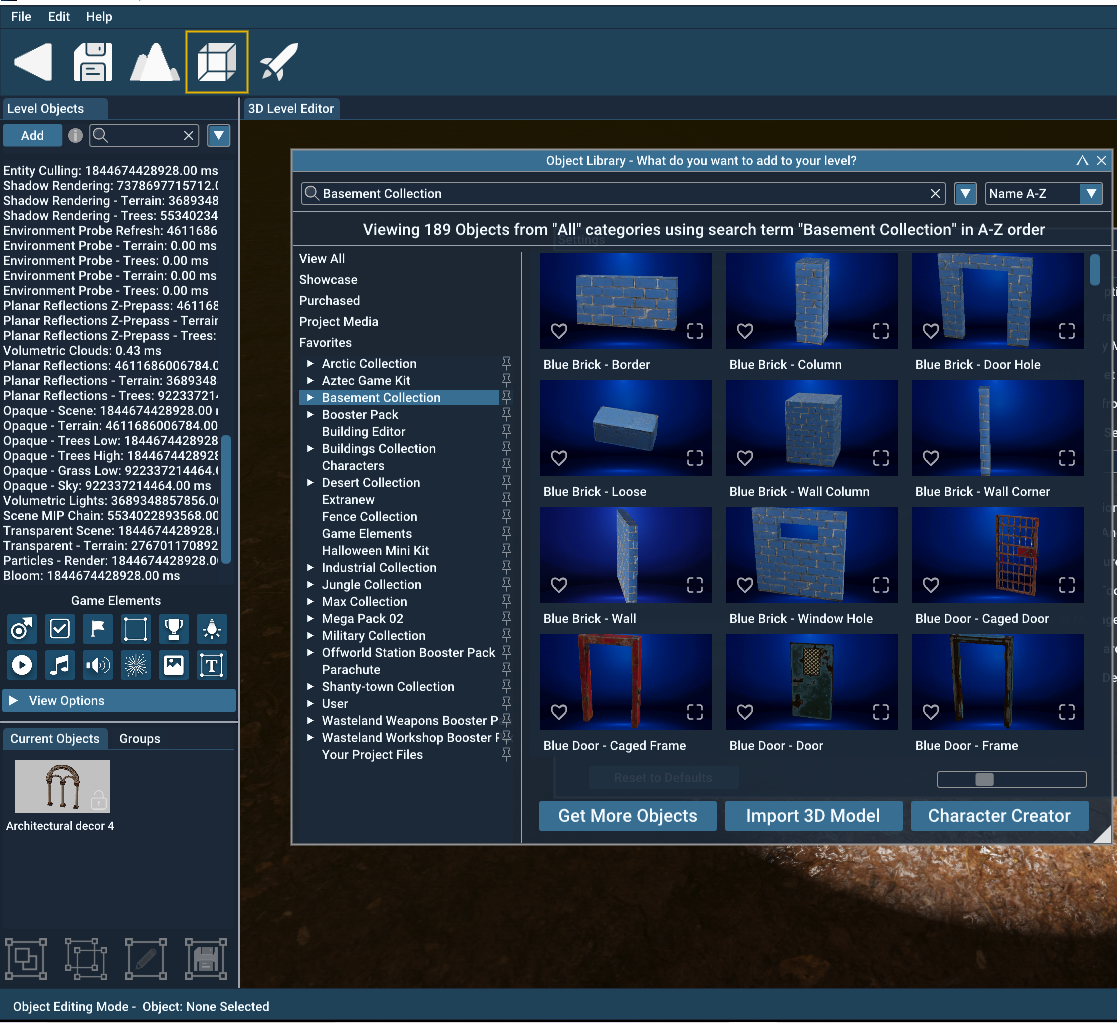Favorite the Blue Brick - Border object
This screenshot has width=1117, height=1023.
(558, 331)
